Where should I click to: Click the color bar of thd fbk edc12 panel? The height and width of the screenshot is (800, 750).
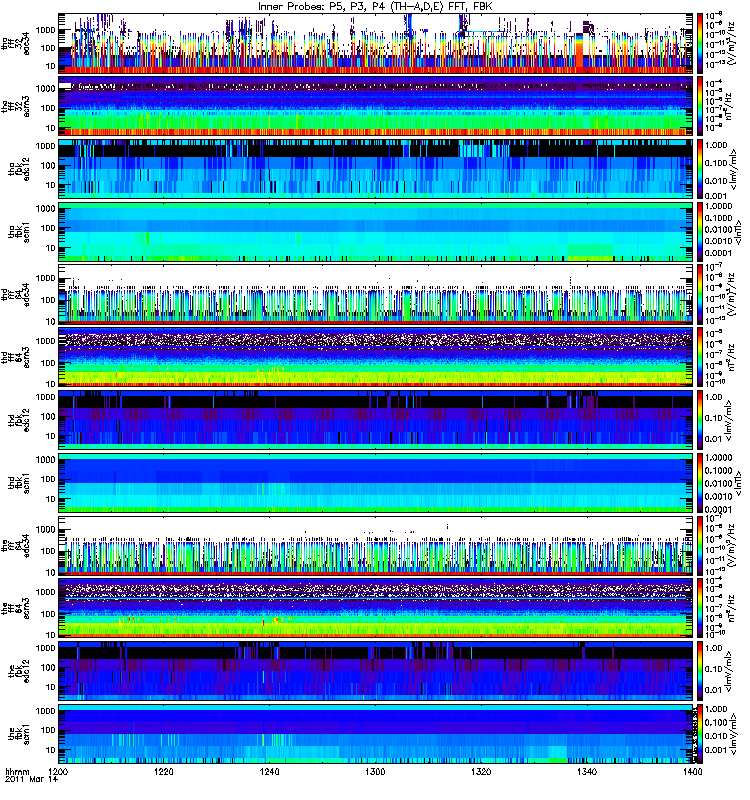tap(700, 420)
